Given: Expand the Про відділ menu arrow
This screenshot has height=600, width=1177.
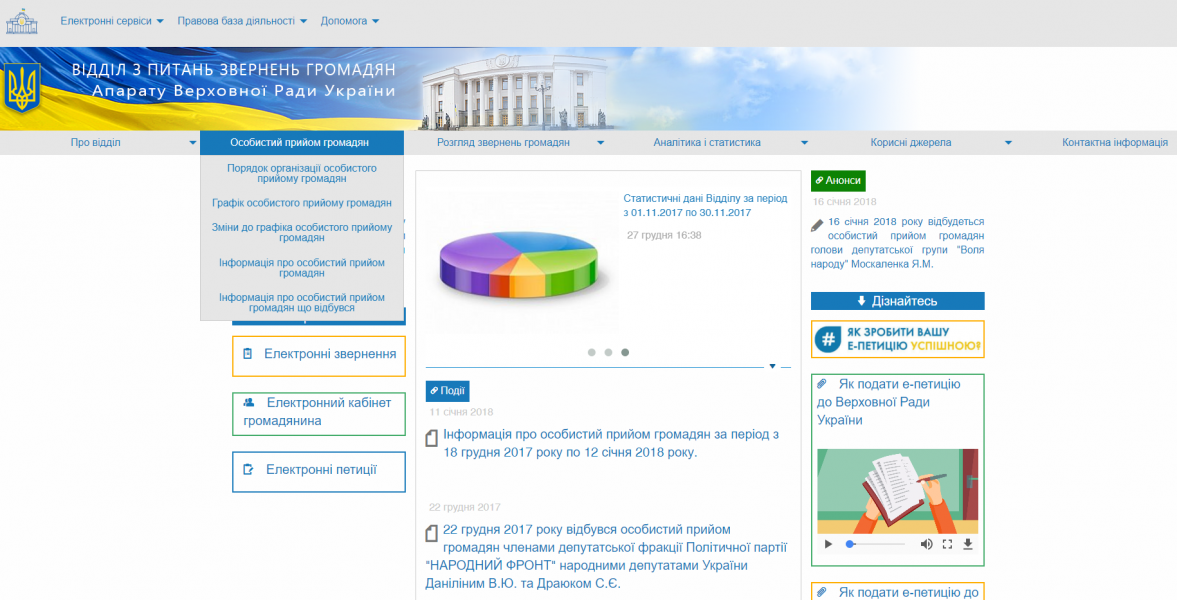Looking at the screenshot, I should [x=193, y=143].
